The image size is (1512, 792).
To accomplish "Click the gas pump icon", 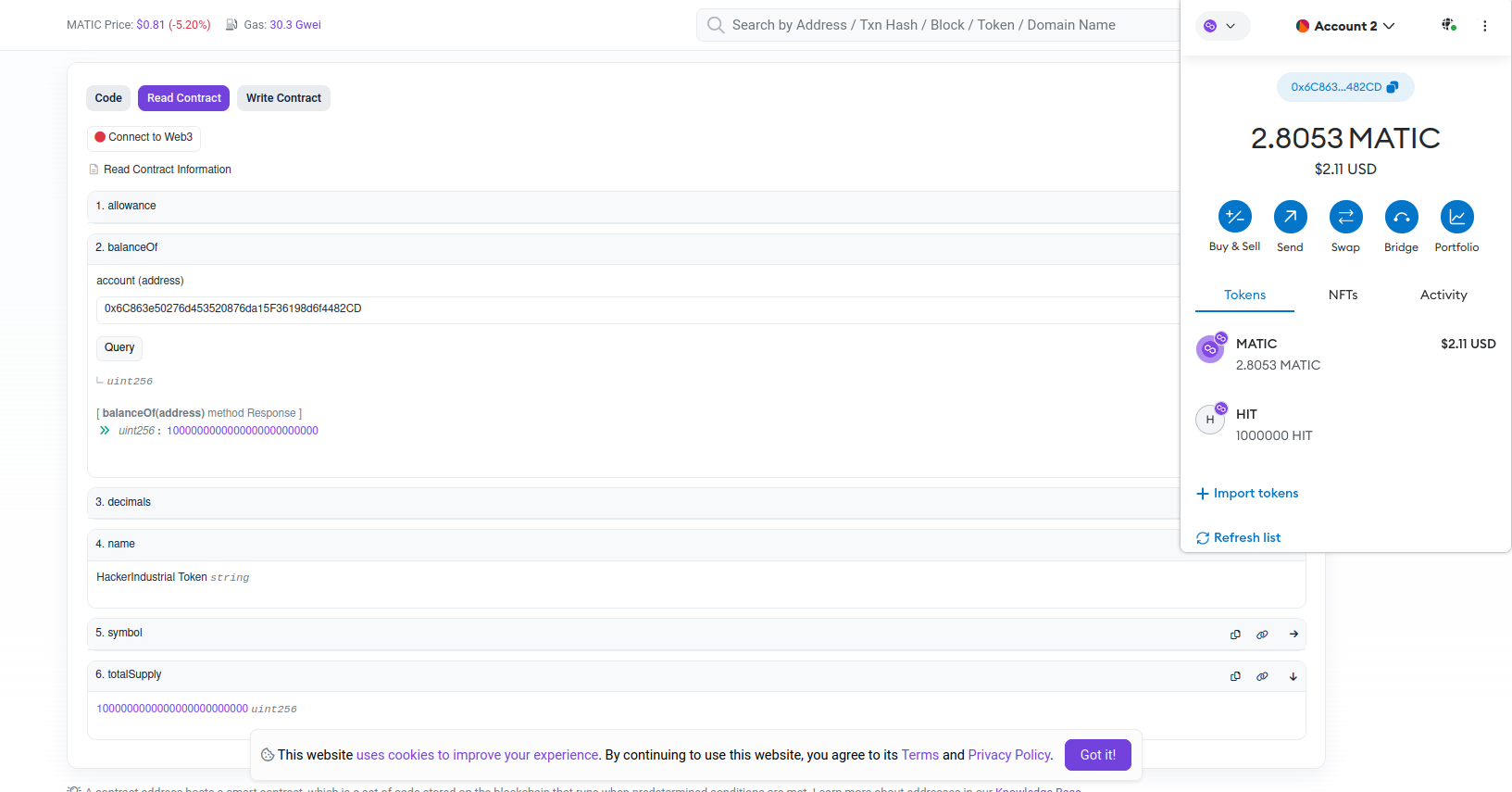I will tap(231, 25).
